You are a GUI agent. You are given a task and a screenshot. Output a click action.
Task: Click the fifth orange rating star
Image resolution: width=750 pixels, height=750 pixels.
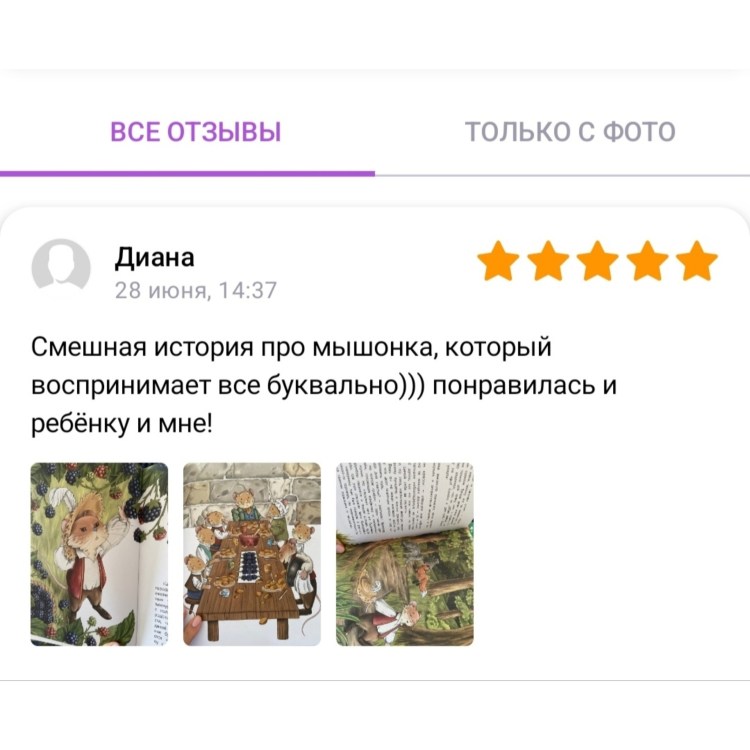click(697, 261)
